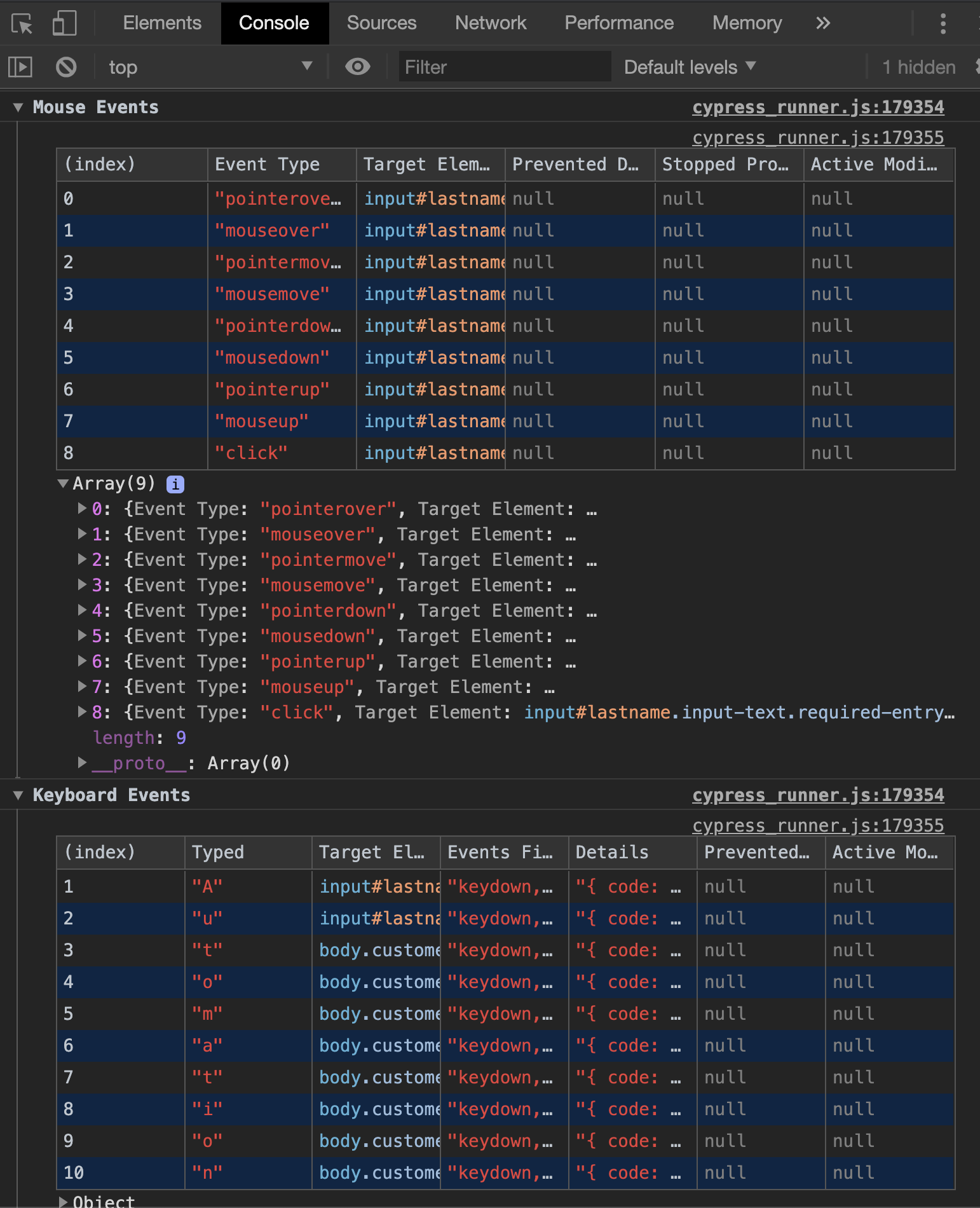
Task: Collapse the Array(9) disclosure triangle
Action: (63, 483)
